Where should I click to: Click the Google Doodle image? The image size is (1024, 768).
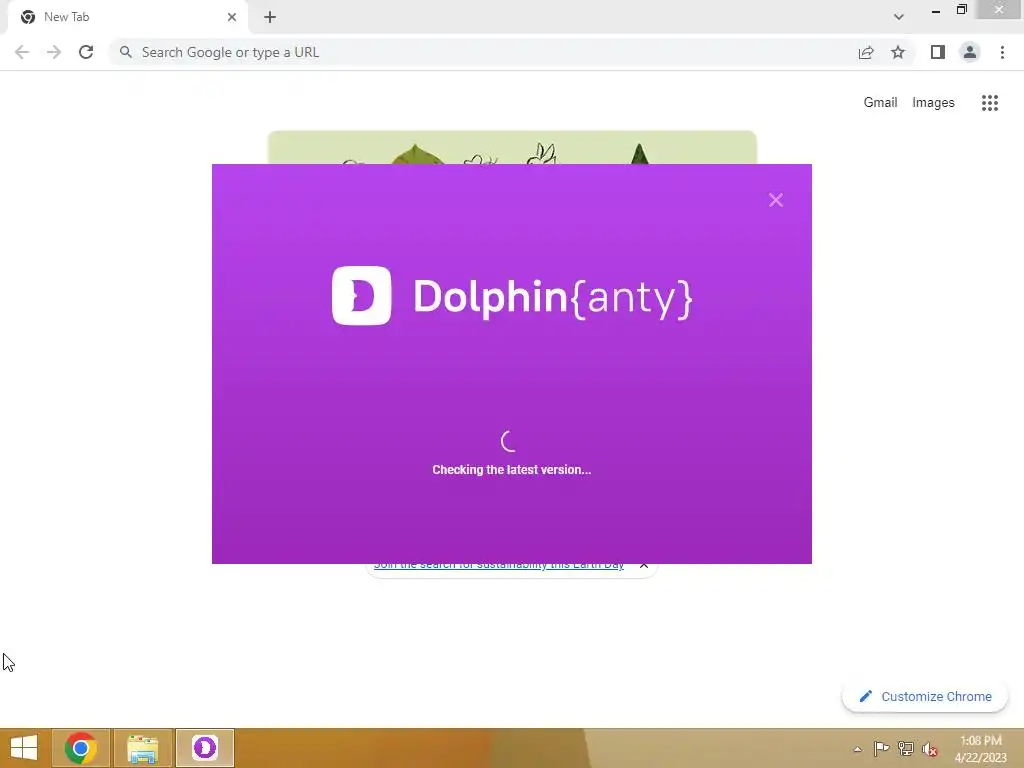512,148
